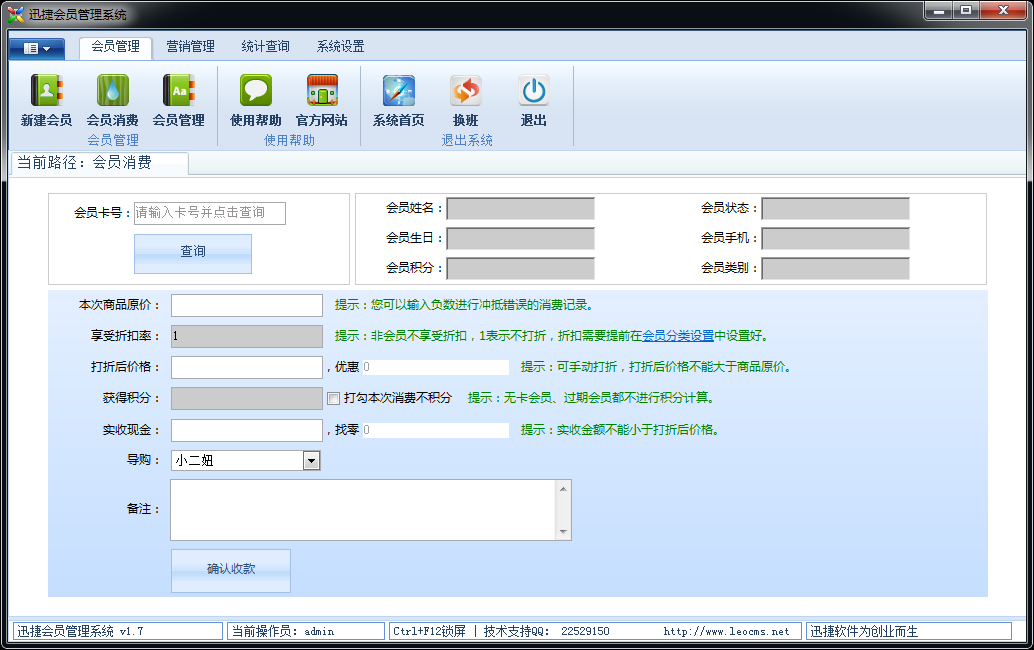Click the 会员状态 field
This screenshot has width=1034, height=650.
coord(836,208)
